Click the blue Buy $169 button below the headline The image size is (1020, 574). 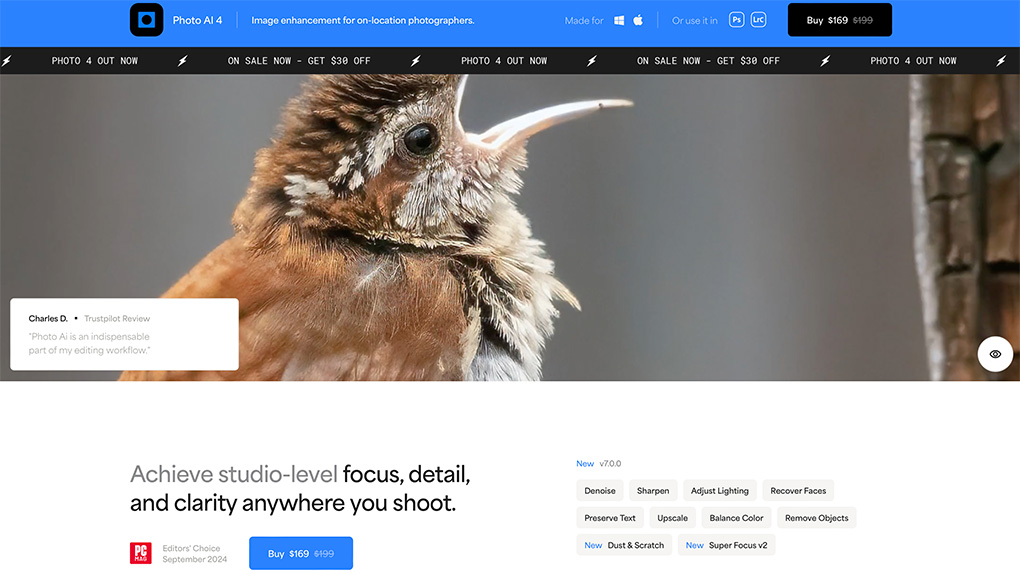(x=301, y=553)
